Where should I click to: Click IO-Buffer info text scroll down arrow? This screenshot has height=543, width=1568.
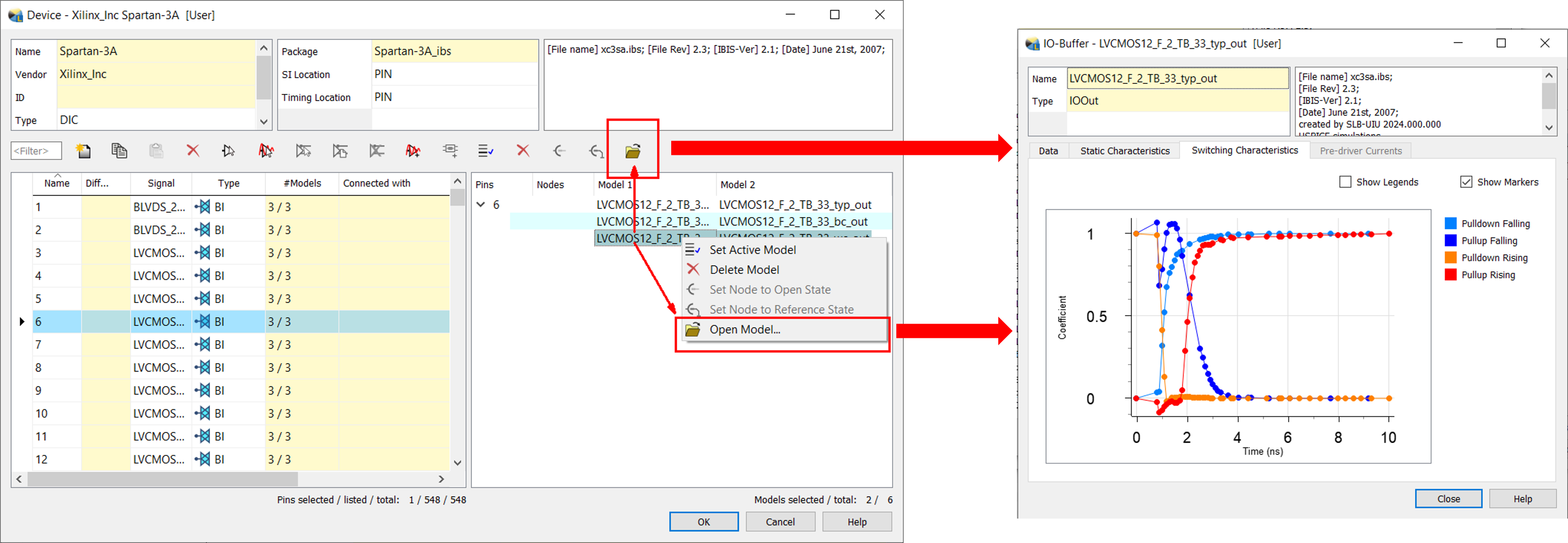[x=1549, y=128]
